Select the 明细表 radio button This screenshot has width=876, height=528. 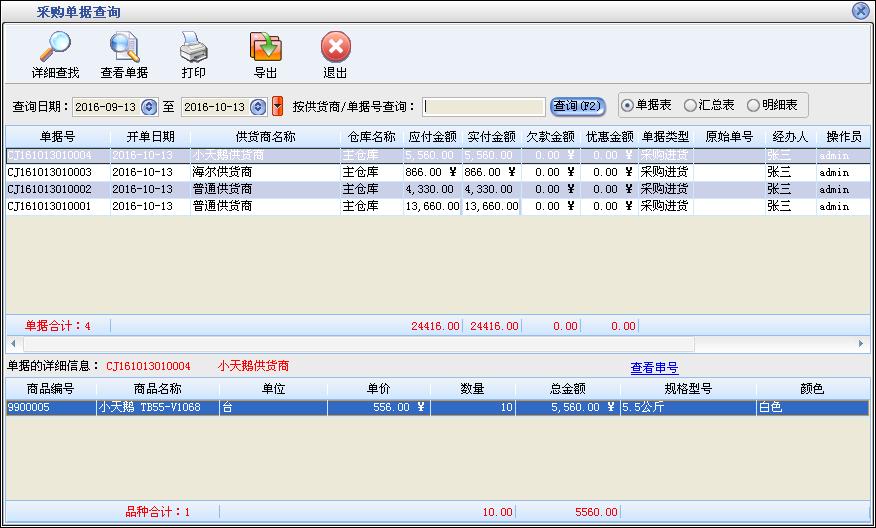[752, 105]
